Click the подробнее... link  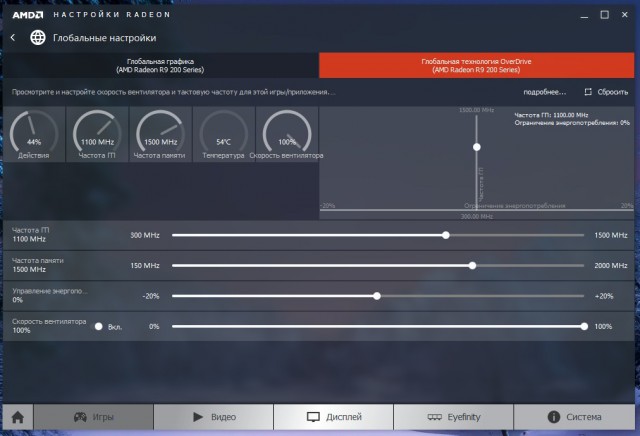click(x=544, y=92)
